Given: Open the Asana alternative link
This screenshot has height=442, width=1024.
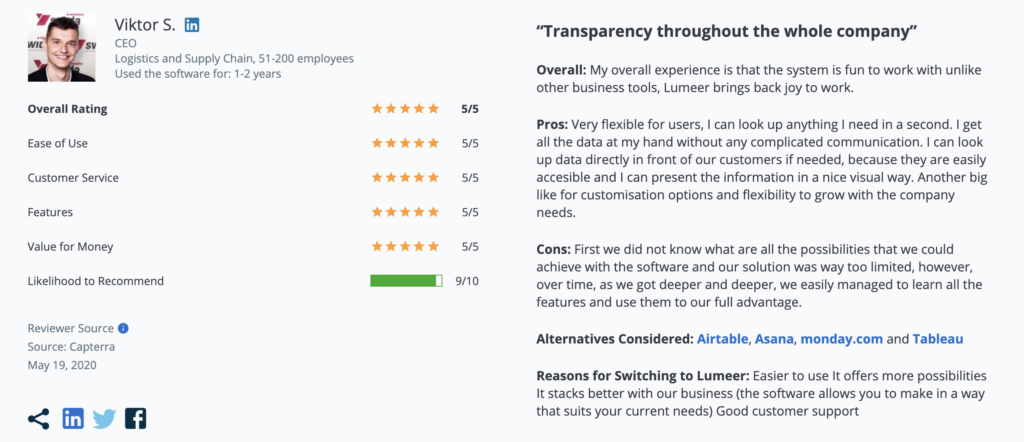Looking at the screenshot, I should coord(775,339).
